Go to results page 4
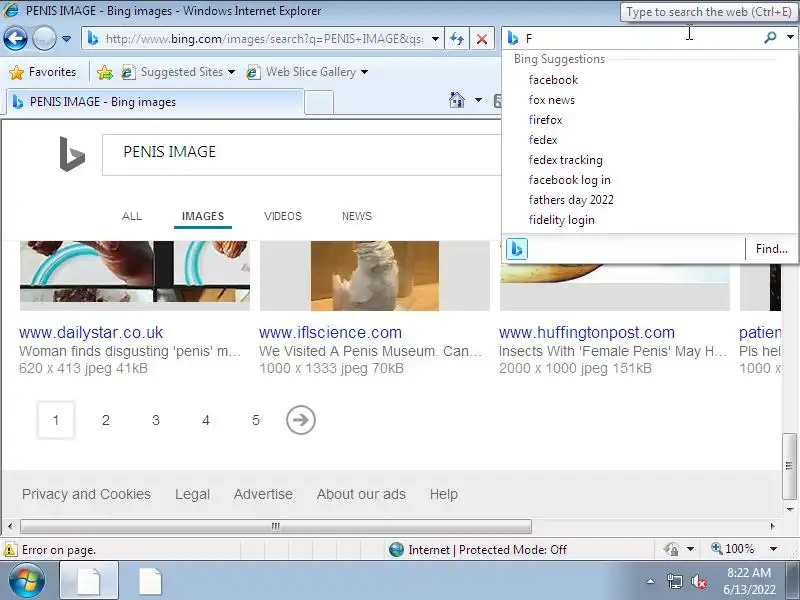The image size is (800, 600). click(206, 420)
